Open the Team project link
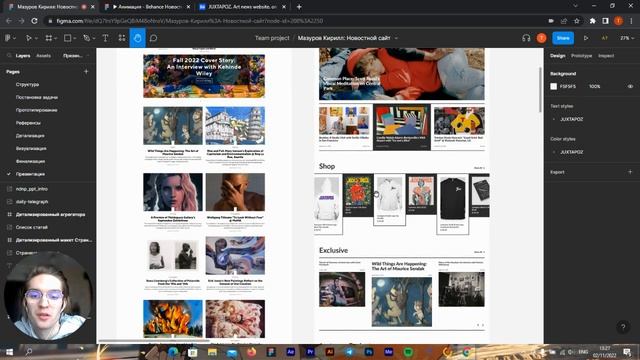This screenshot has height=360, width=640. (272, 38)
